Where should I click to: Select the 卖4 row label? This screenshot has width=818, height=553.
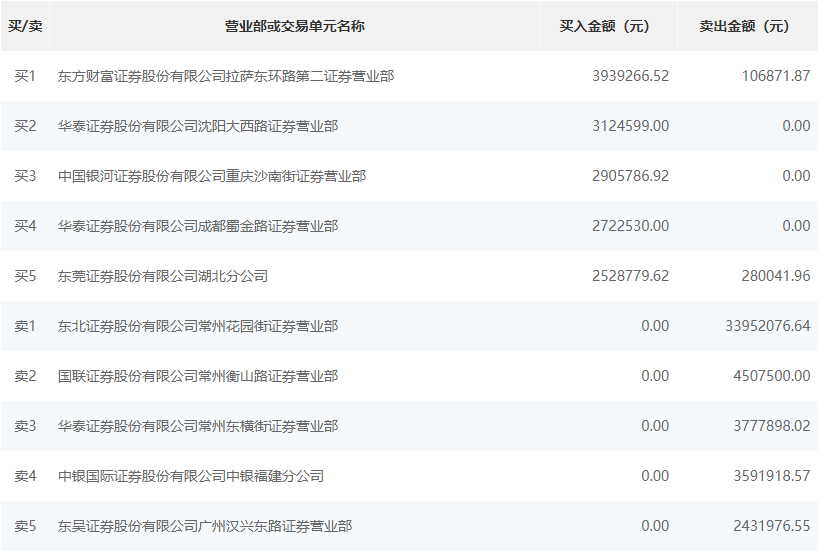pyautogui.click(x=25, y=476)
